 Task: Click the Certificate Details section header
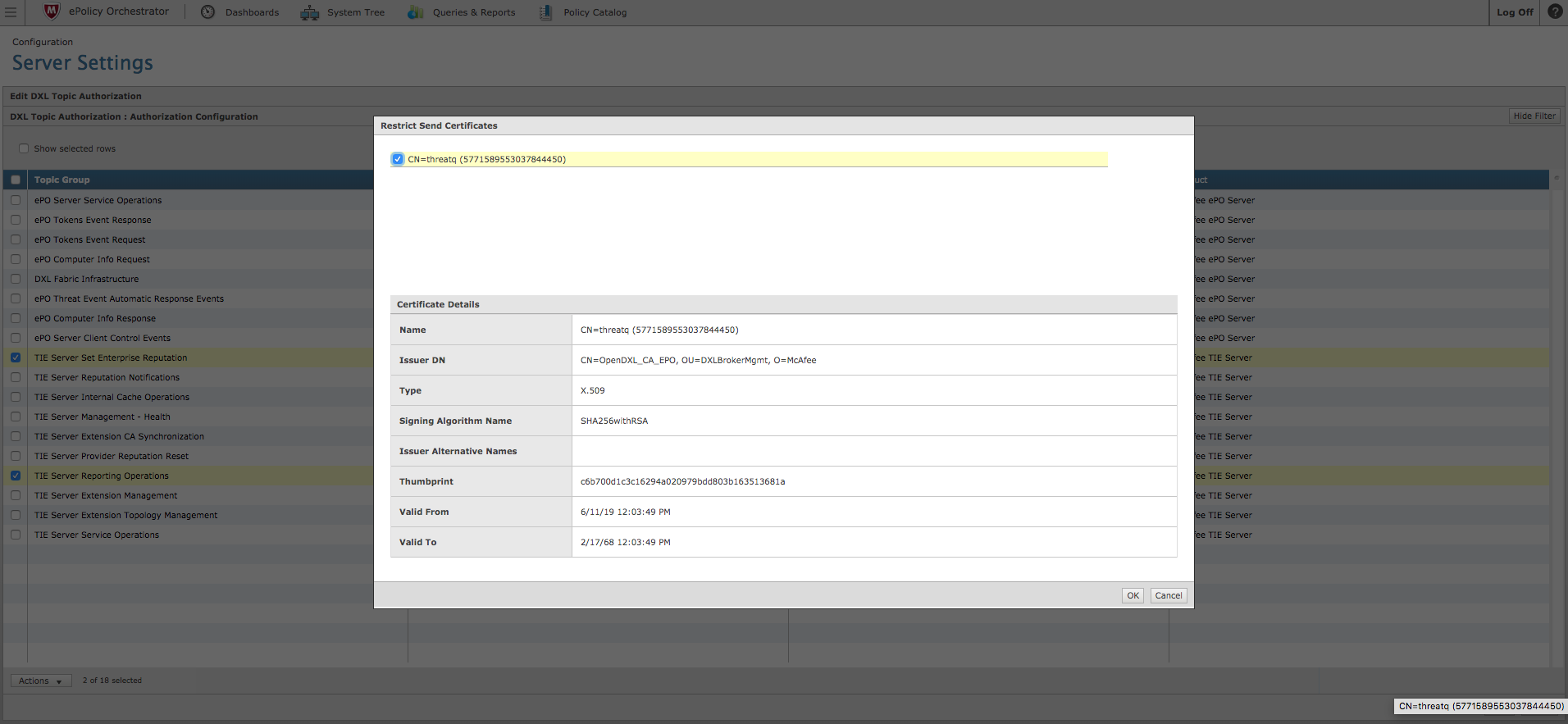click(784, 304)
